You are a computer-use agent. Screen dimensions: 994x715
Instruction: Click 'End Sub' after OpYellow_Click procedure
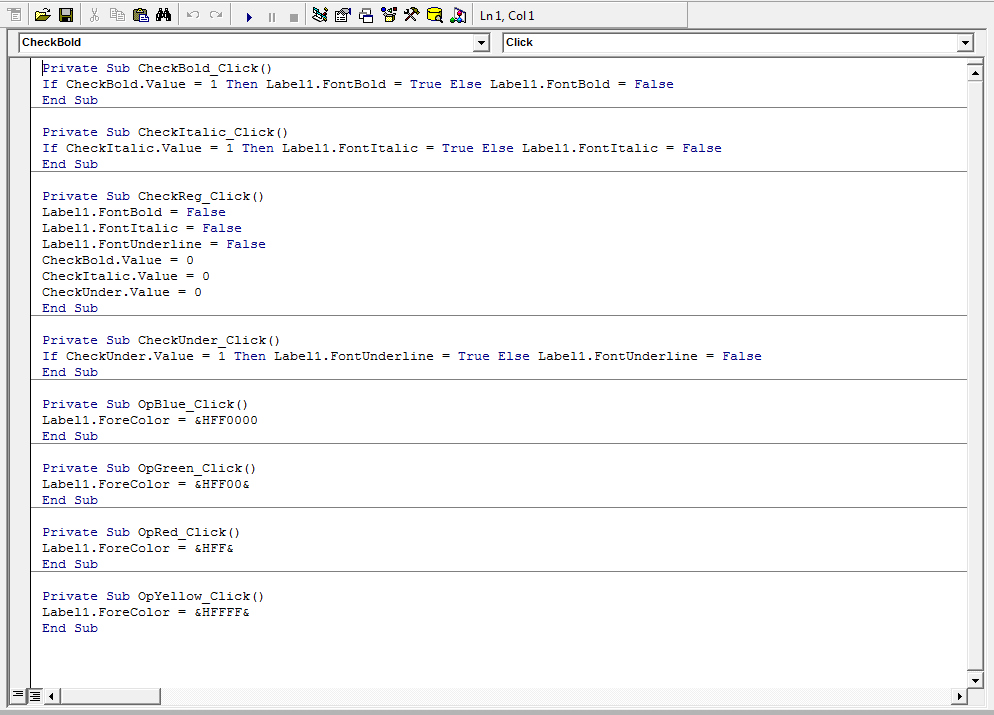click(70, 628)
